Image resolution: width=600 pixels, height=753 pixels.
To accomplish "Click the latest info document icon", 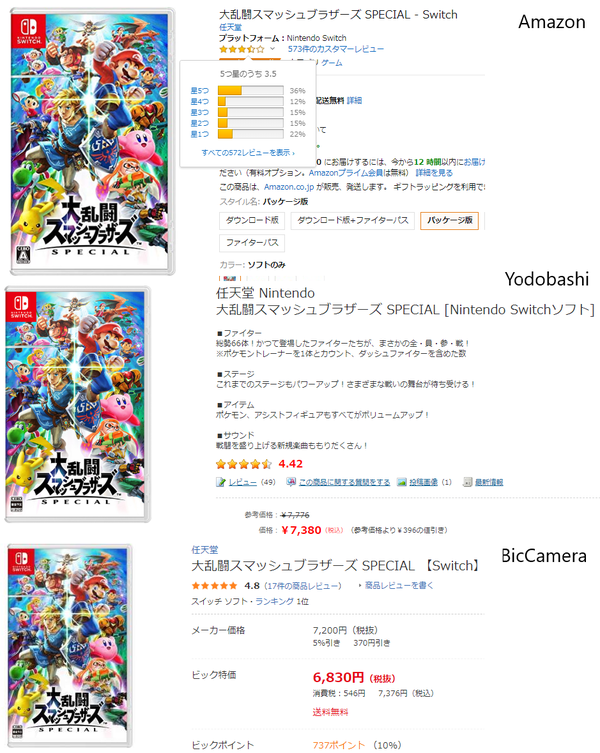I will (467, 482).
